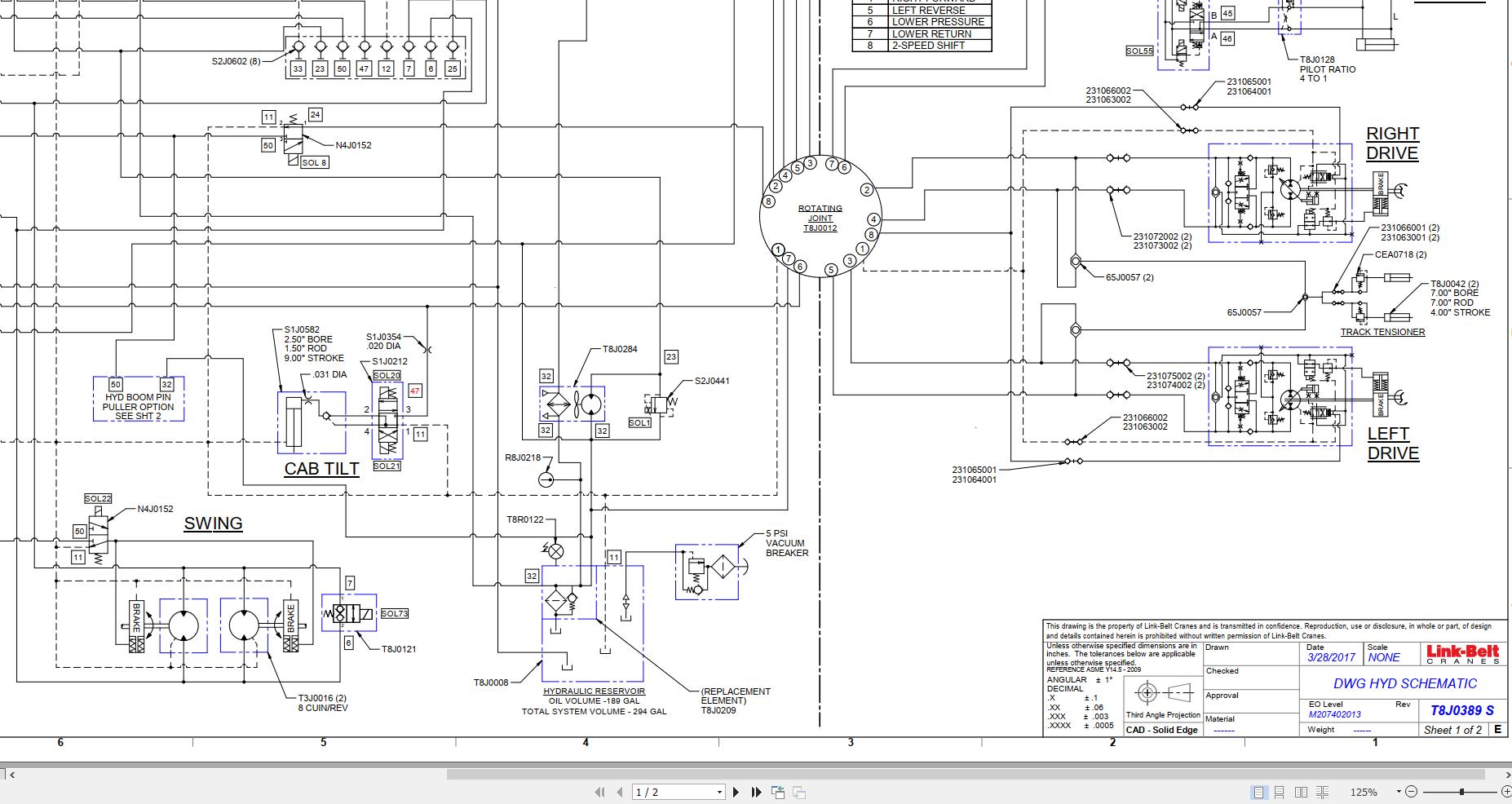The image size is (1512, 804).
Task: Jump to the last page
Action: [x=756, y=792]
